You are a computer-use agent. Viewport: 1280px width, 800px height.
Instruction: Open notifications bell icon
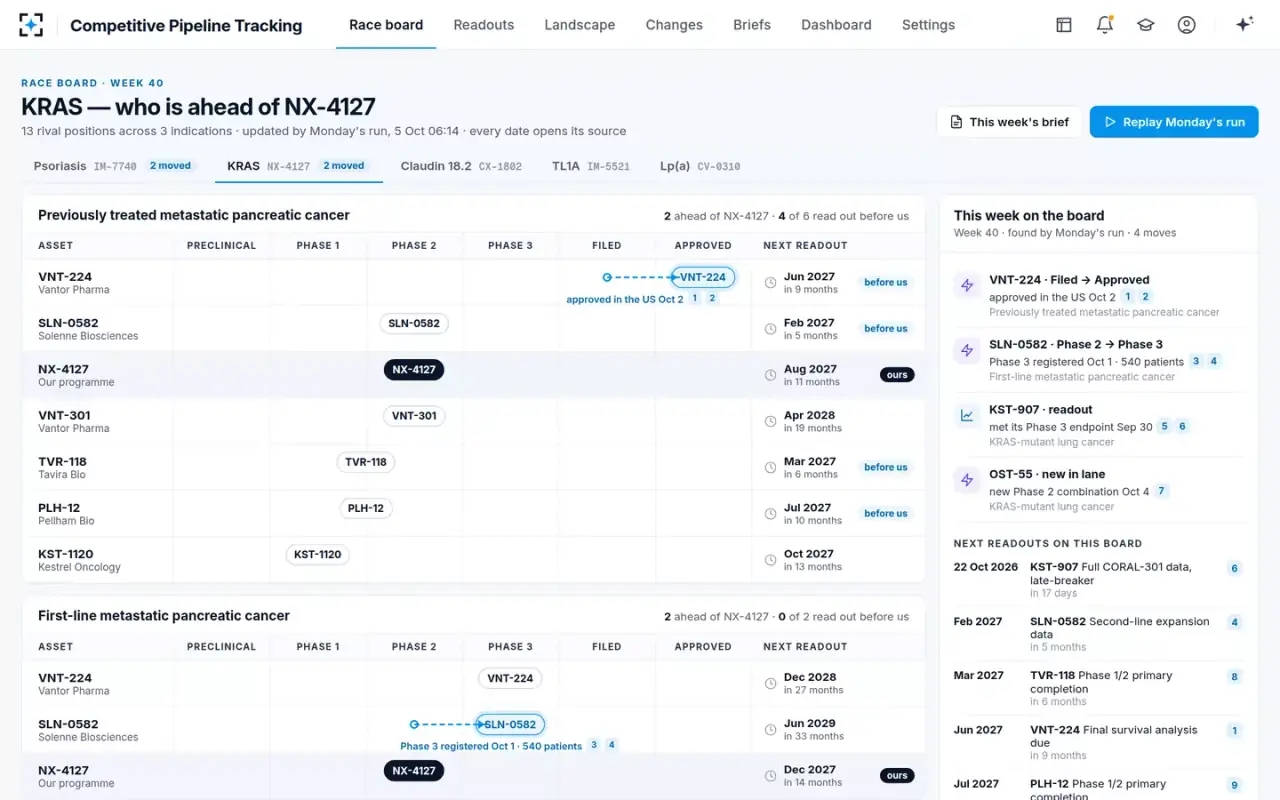click(x=1105, y=25)
